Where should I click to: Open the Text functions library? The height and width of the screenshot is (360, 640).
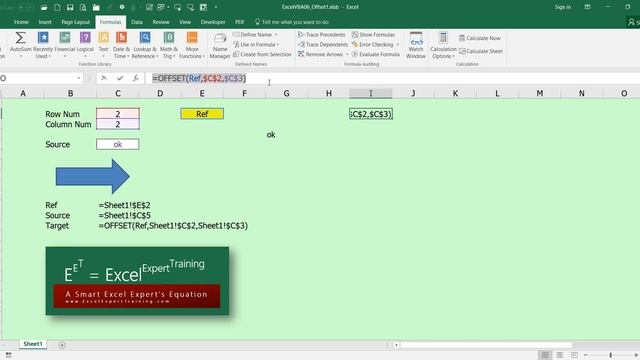point(103,45)
